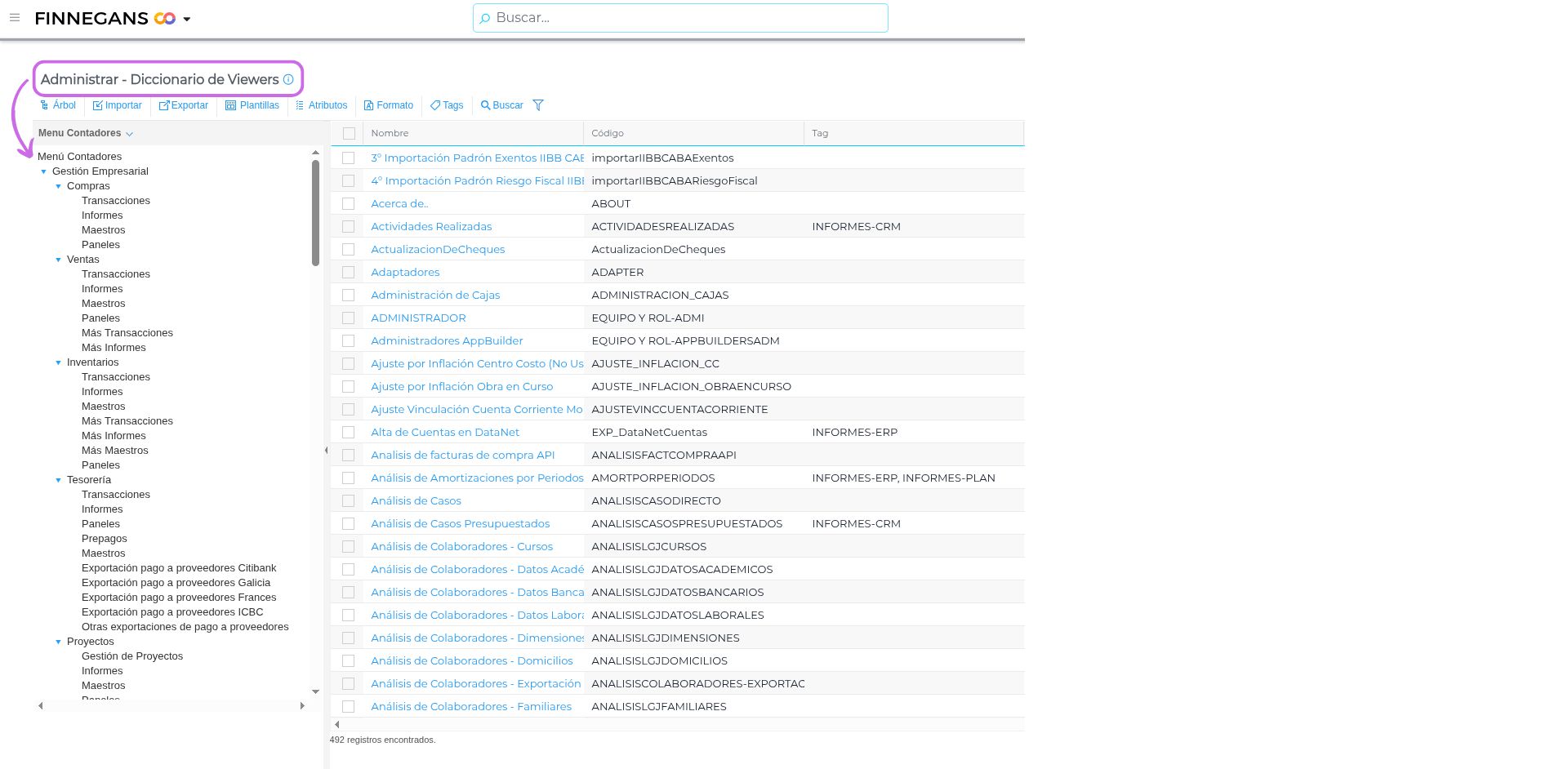Screen dimensions: 1568x769
Task: Check the Administración de Cajas row checkbox
Action: point(349,295)
